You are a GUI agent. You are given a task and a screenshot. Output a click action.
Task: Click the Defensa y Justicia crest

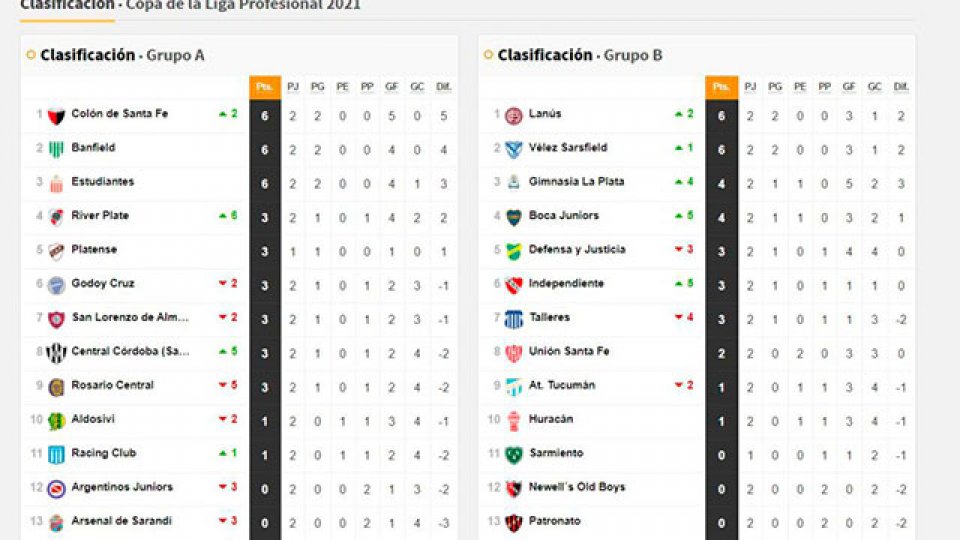pos(514,250)
